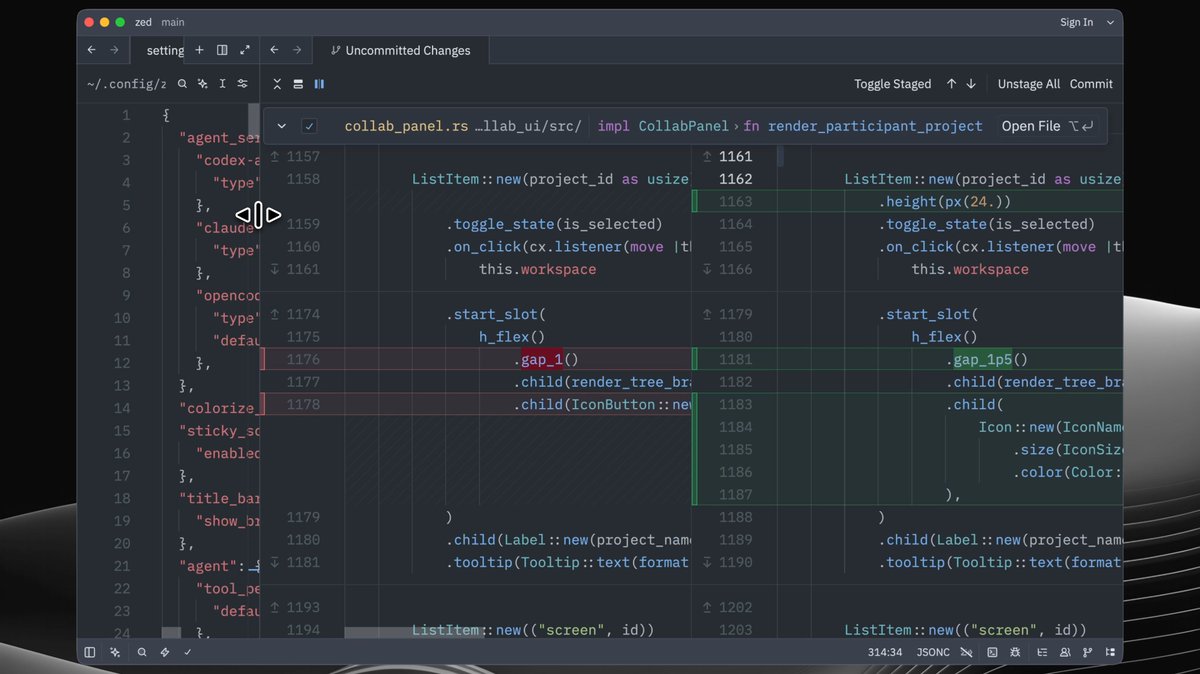Go forward in the Uncommitted Changes pane
1200x674 pixels.
click(297, 50)
